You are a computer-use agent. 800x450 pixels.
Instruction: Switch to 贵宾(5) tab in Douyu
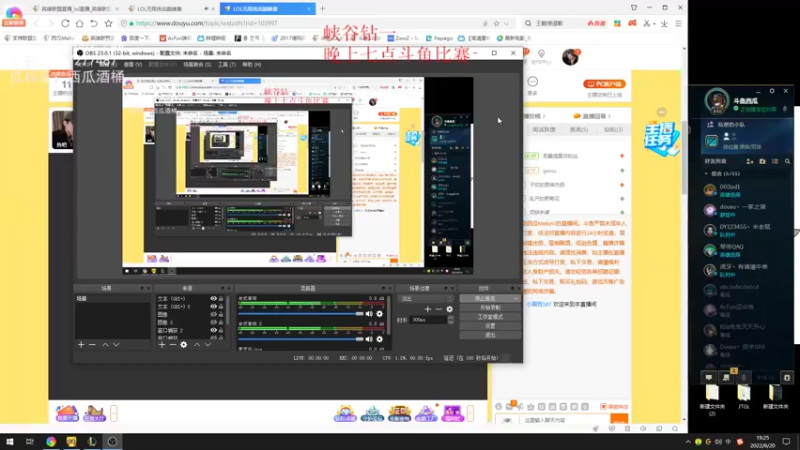(579, 130)
